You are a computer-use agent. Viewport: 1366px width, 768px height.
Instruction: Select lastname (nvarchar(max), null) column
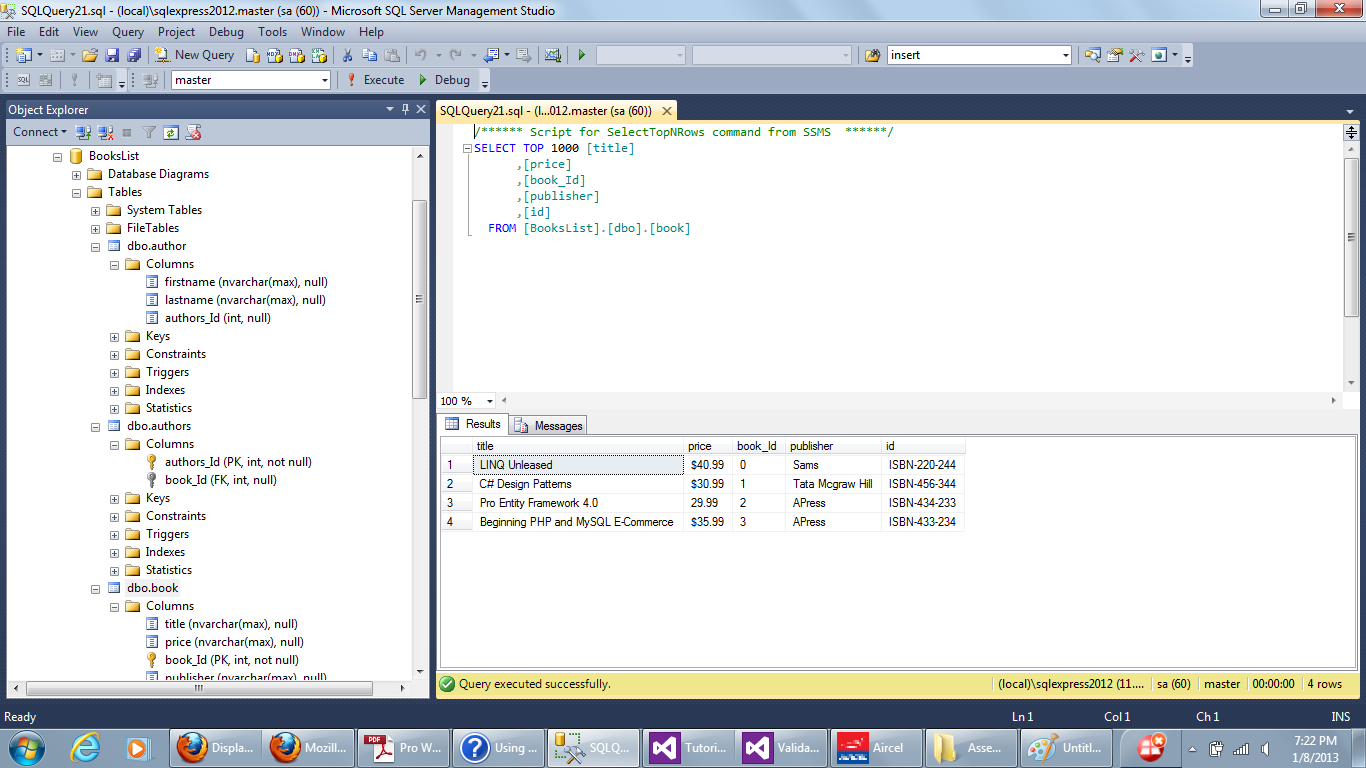point(245,300)
